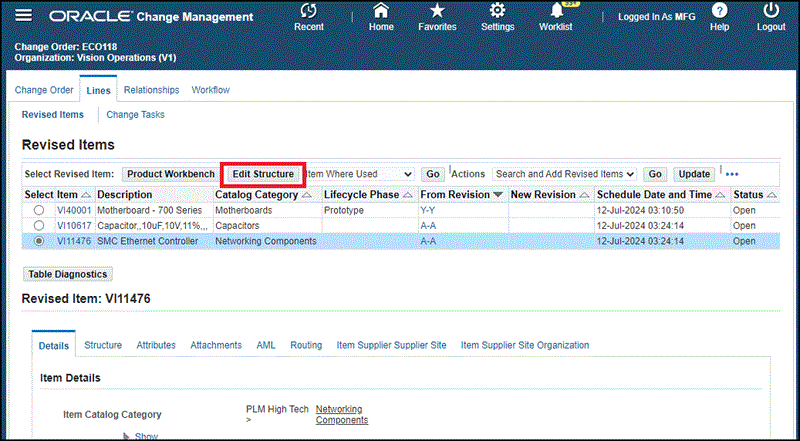Open the three-dot more options menu

coord(732,175)
